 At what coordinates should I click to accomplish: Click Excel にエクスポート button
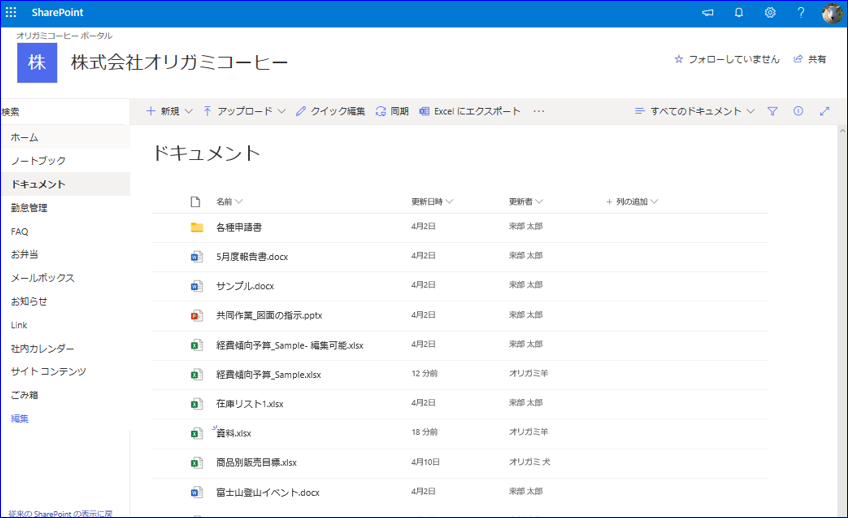(469, 111)
